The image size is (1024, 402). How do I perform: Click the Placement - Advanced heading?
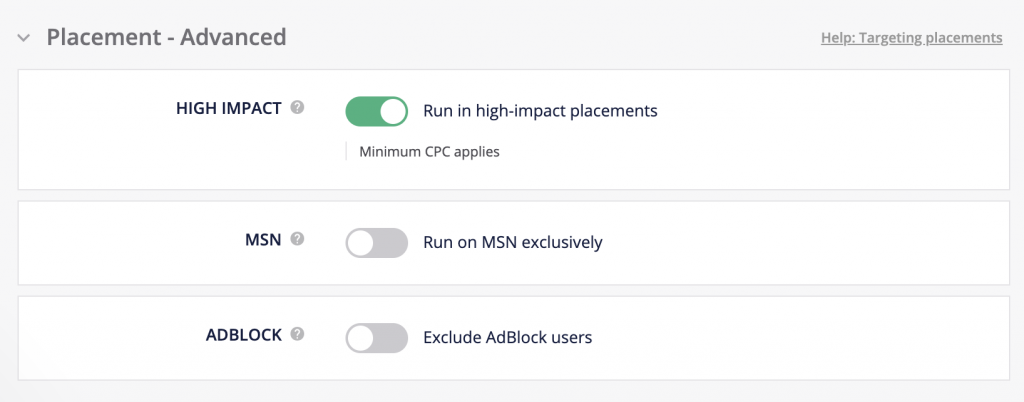tap(166, 38)
